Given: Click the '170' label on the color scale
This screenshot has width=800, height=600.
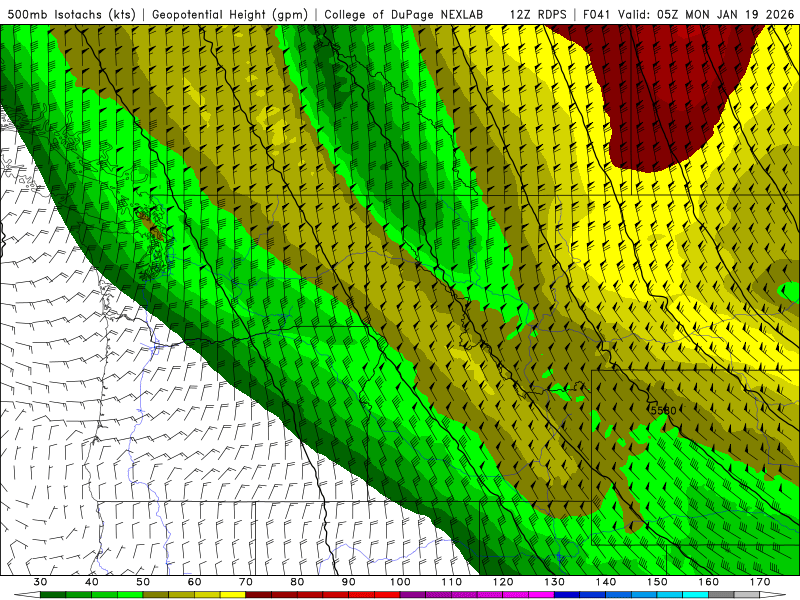Looking at the screenshot, I should pyautogui.click(x=760, y=582).
